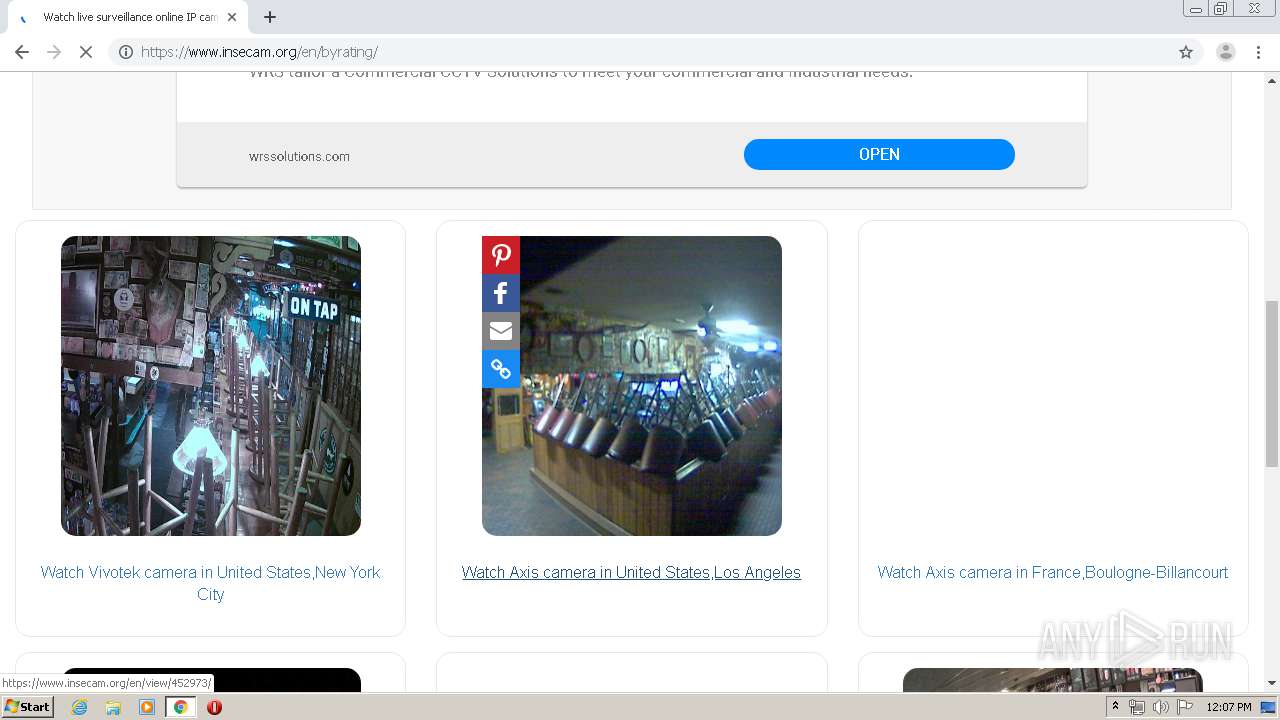The height and width of the screenshot is (720, 1280).
Task: Open the Chrome profile avatar
Action: click(1226, 52)
